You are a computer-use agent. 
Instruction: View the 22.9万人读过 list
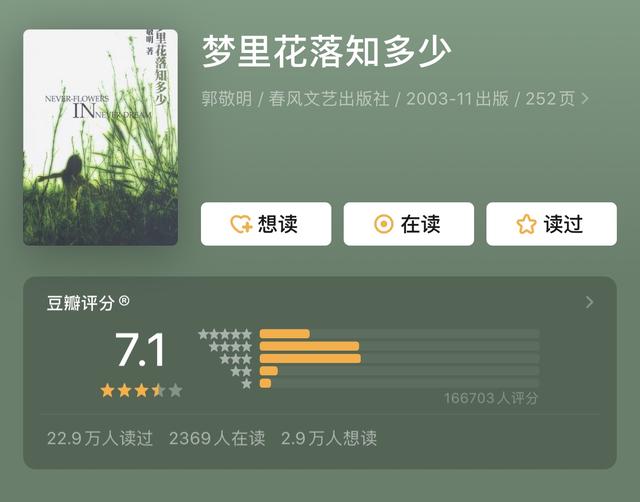point(100,438)
